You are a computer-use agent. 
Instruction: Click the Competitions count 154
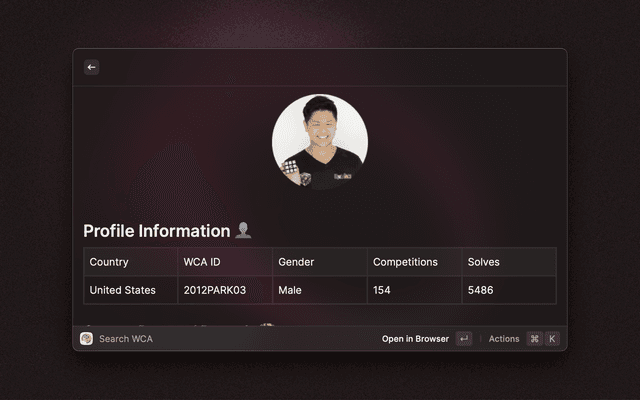[382, 290]
